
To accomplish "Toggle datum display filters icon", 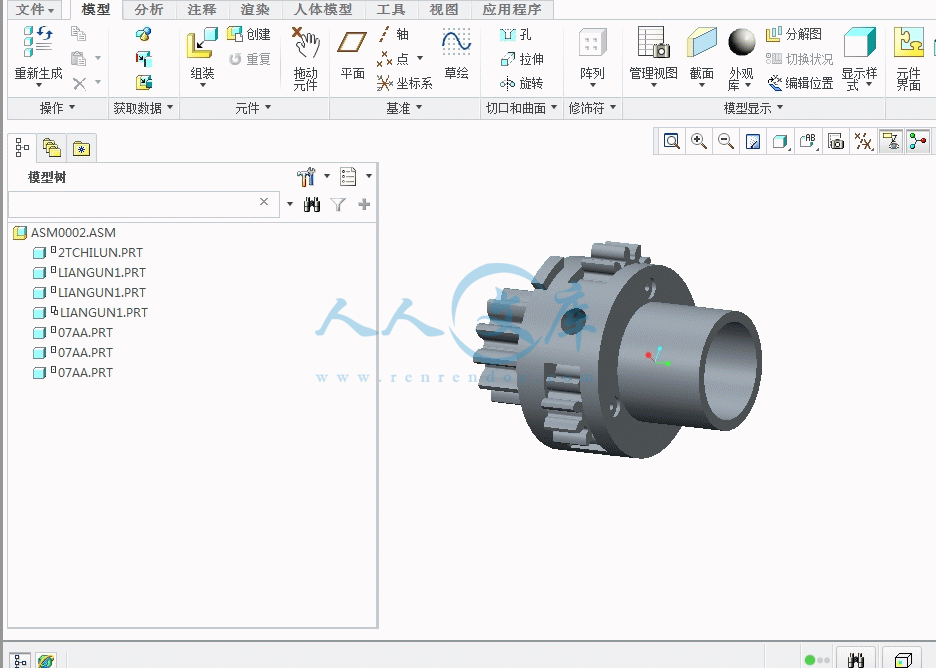I will tap(863, 141).
